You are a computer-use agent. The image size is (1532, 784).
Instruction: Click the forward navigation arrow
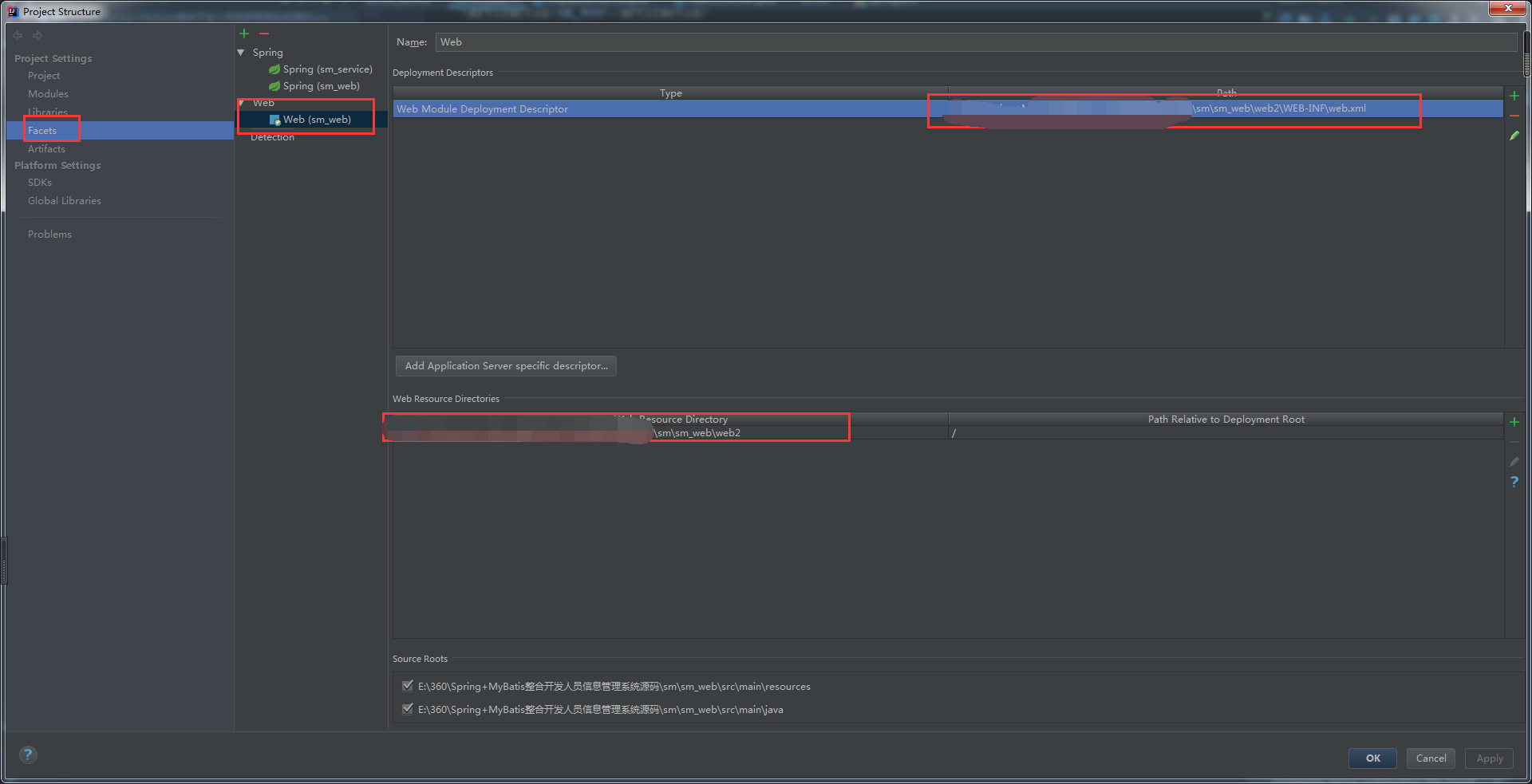(38, 36)
